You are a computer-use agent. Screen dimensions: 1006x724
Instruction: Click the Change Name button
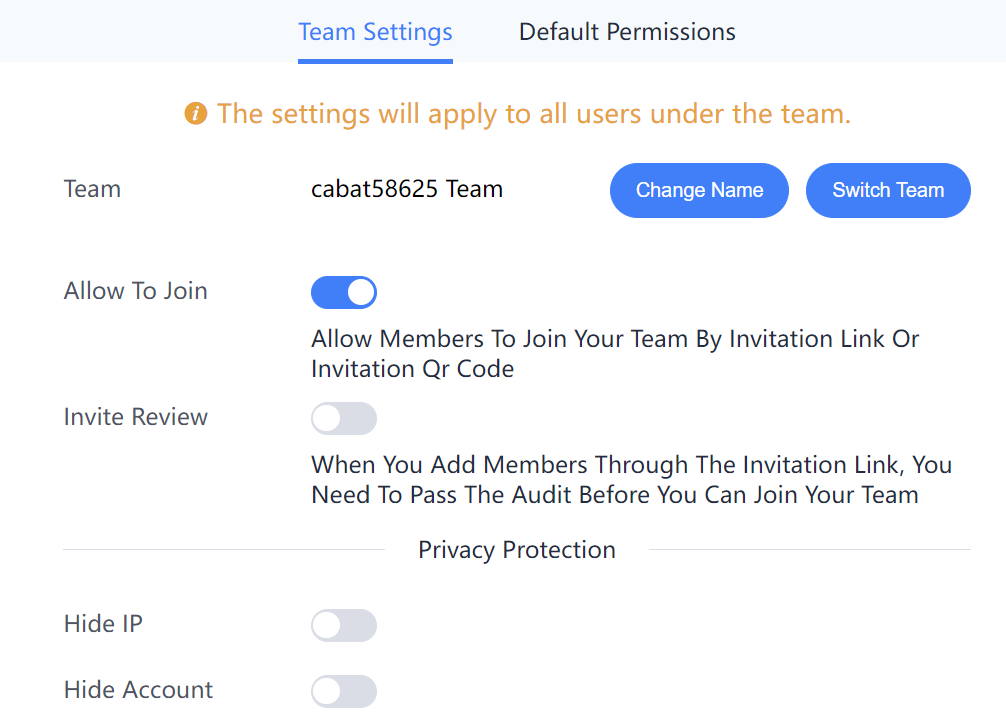pos(699,190)
